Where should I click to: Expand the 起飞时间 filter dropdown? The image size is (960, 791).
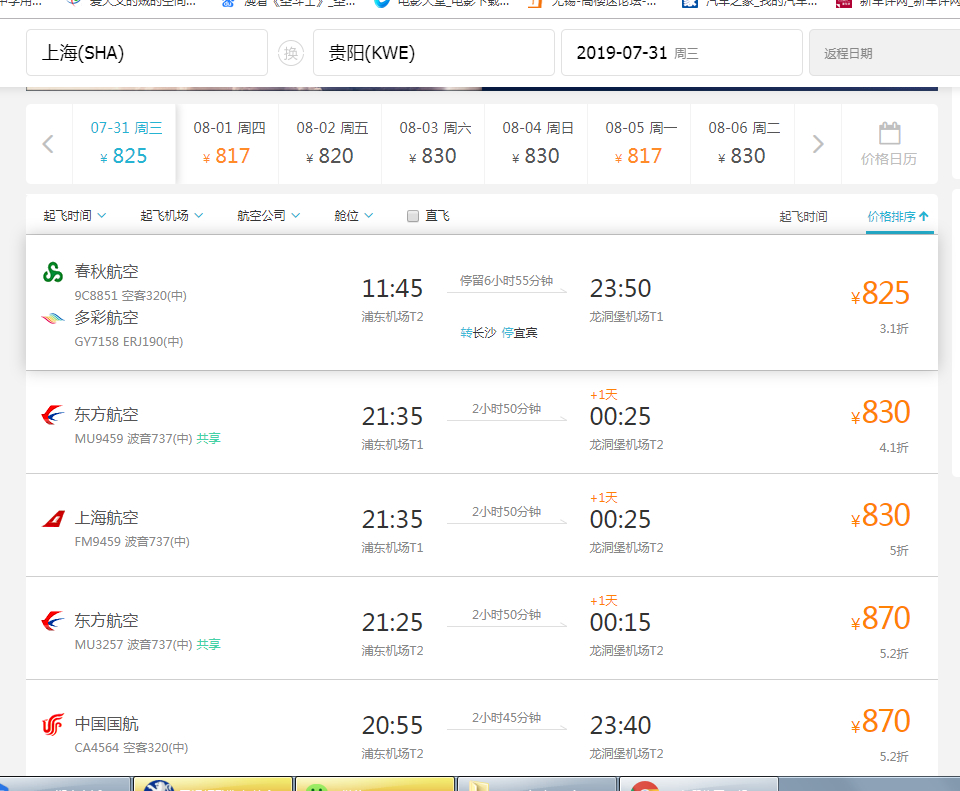click(x=75, y=216)
